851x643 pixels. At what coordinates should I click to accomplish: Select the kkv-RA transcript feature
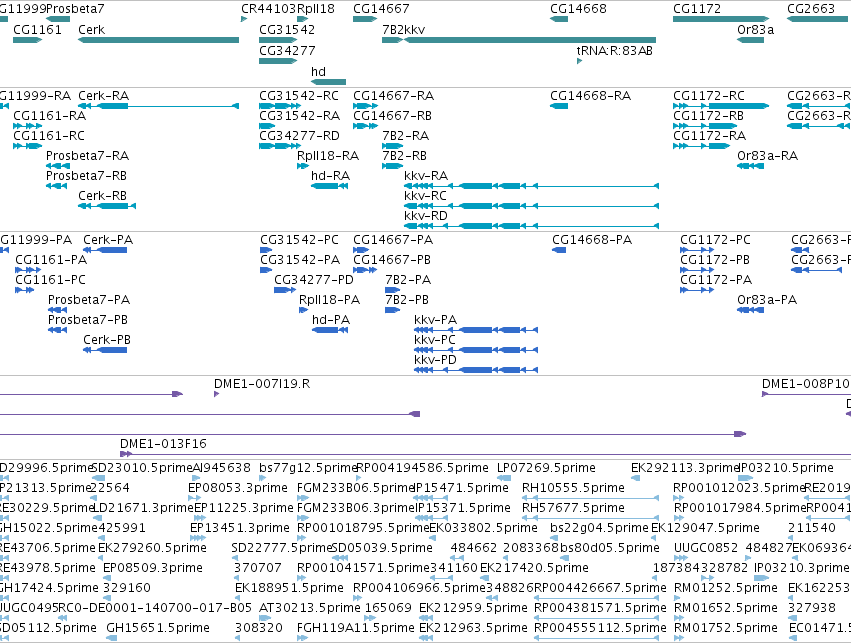coord(531,186)
